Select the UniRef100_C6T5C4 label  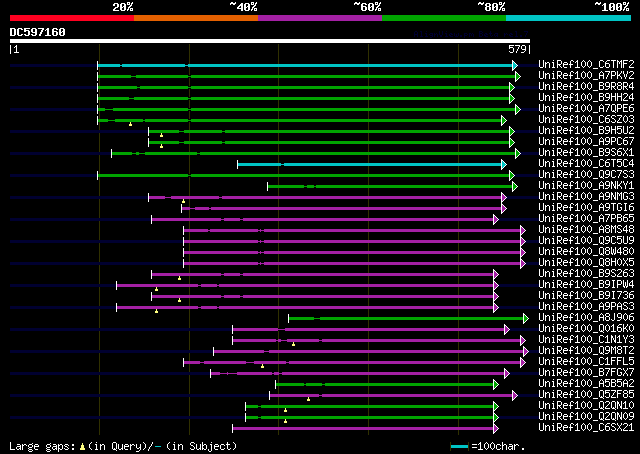pos(586,164)
